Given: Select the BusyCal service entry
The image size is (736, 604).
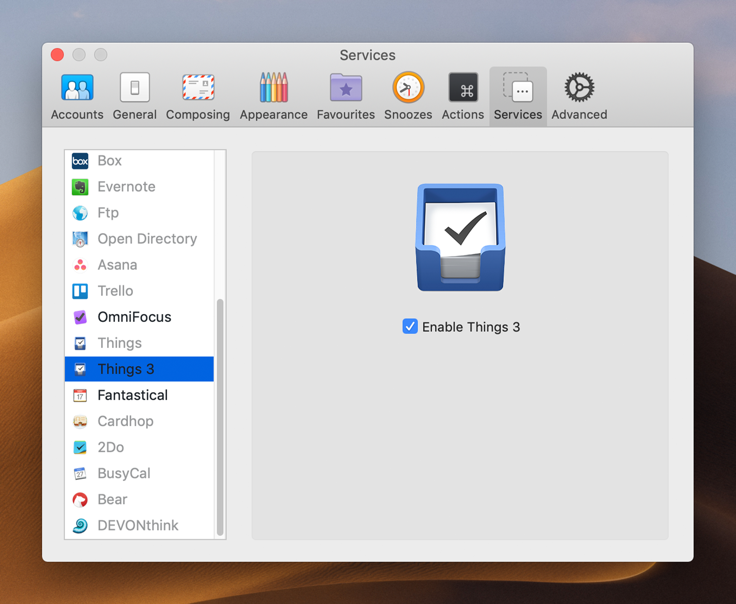Looking at the screenshot, I should tap(139, 474).
